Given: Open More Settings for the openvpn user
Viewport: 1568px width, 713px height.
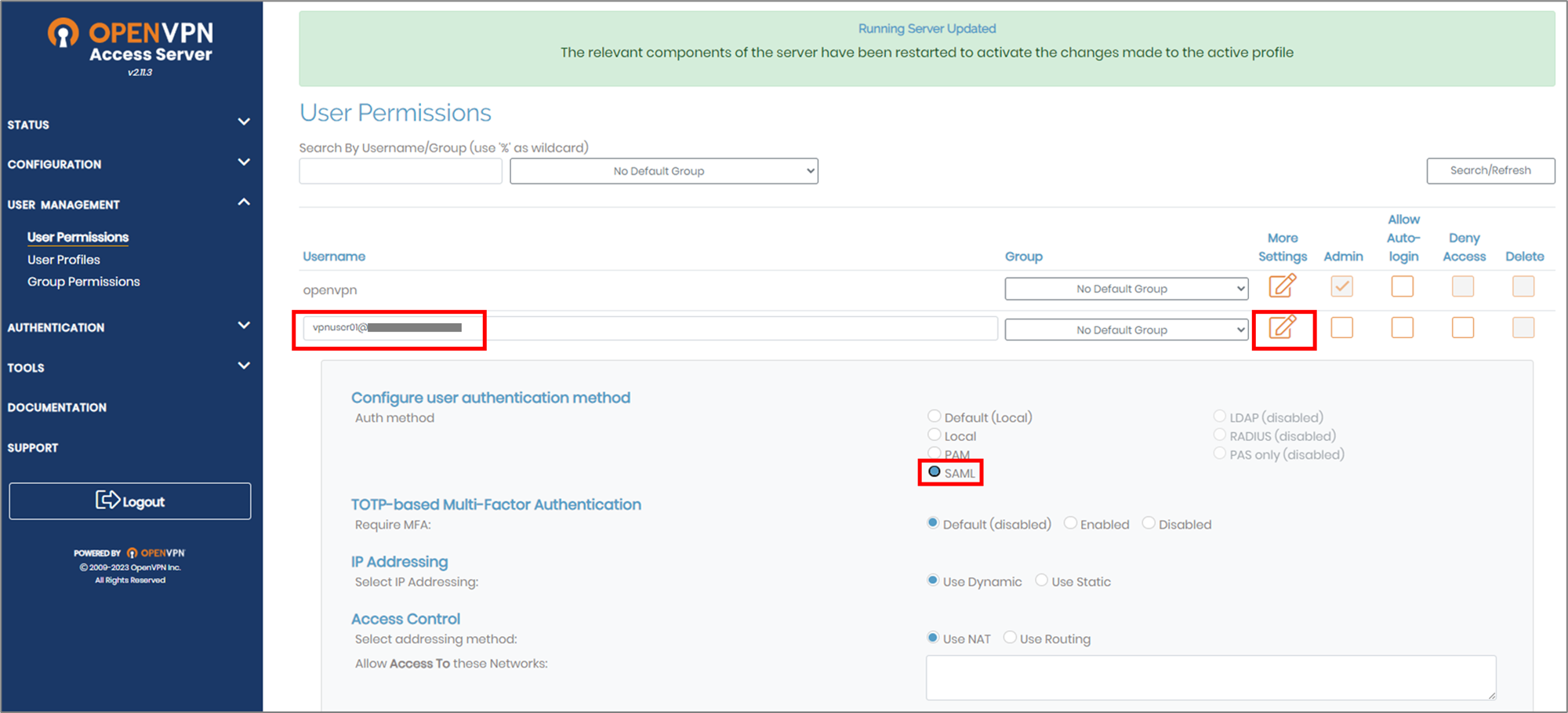Looking at the screenshot, I should point(1282,286).
